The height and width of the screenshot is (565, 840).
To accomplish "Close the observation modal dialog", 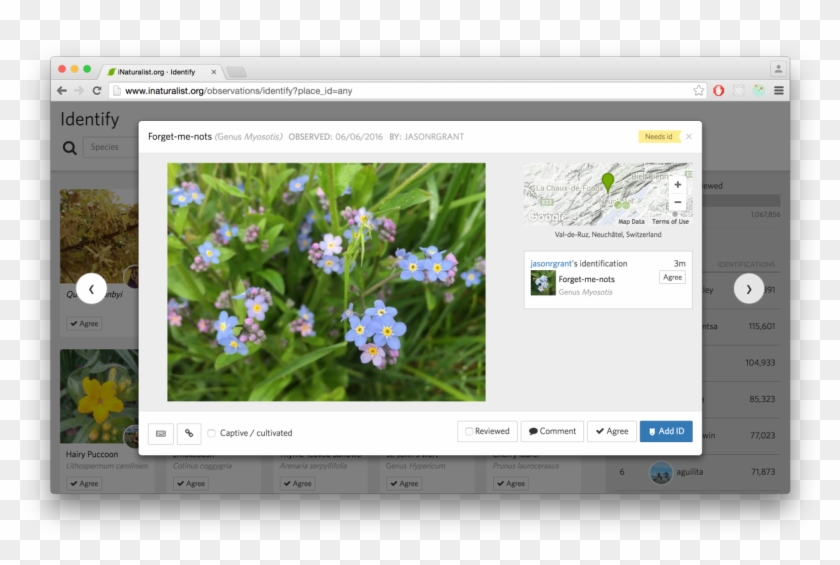I will [688, 137].
